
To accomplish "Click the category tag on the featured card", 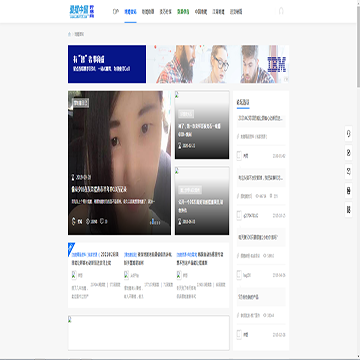I will coord(80,103).
